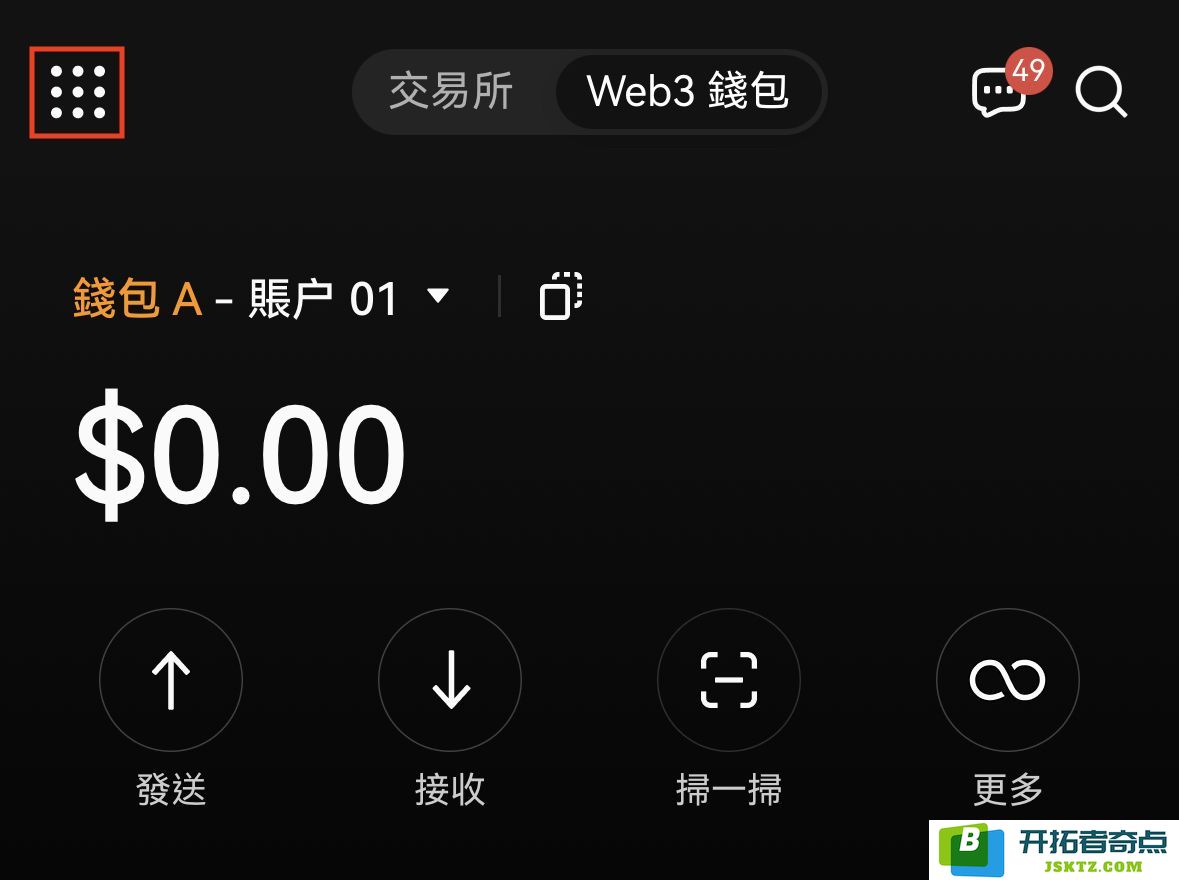1179x880 pixels.
Task: Click the 接收 text label
Action: click(x=450, y=790)
